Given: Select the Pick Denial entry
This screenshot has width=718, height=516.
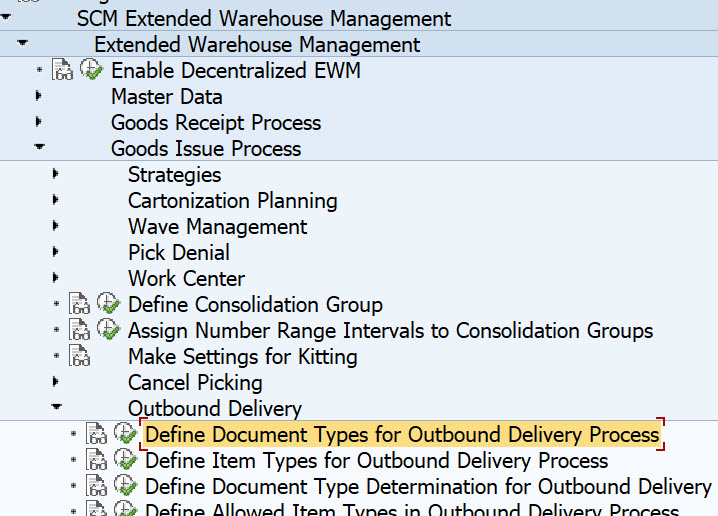Looking at the screenshot, I should pyautogui.click(x=178, y=253).
